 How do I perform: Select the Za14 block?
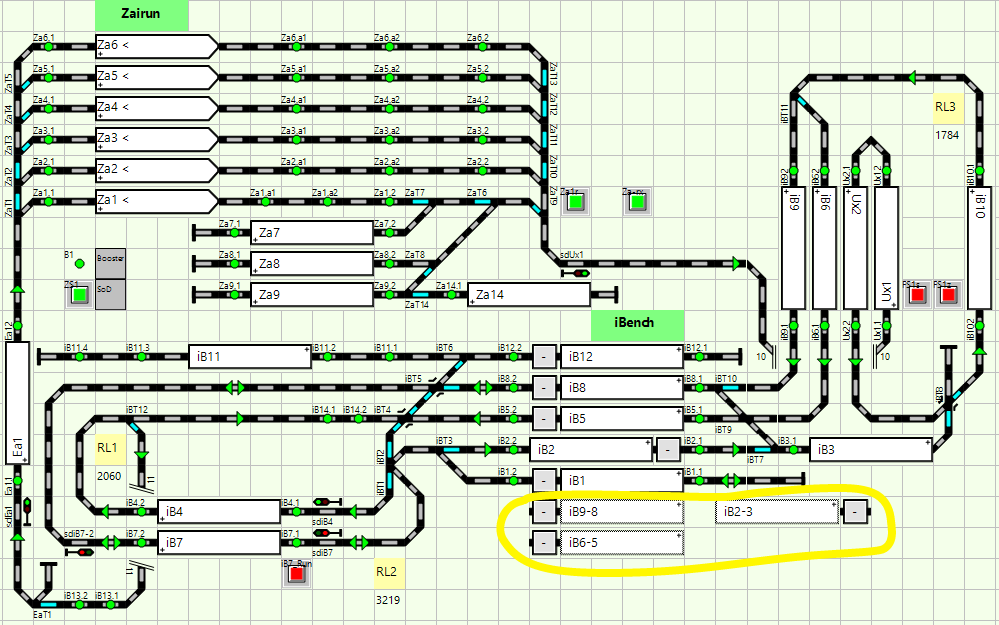click(x=528, y=295)
